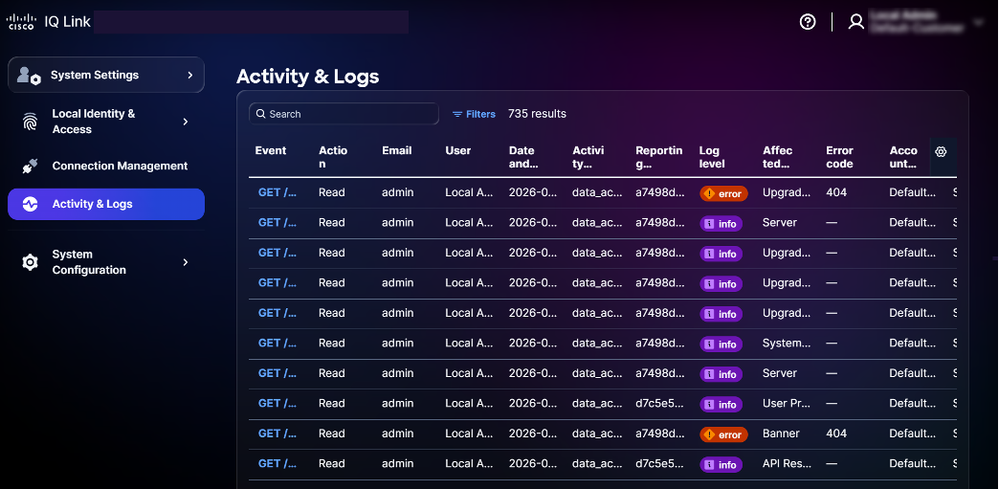Open System Settings menu

click(106, 75)
